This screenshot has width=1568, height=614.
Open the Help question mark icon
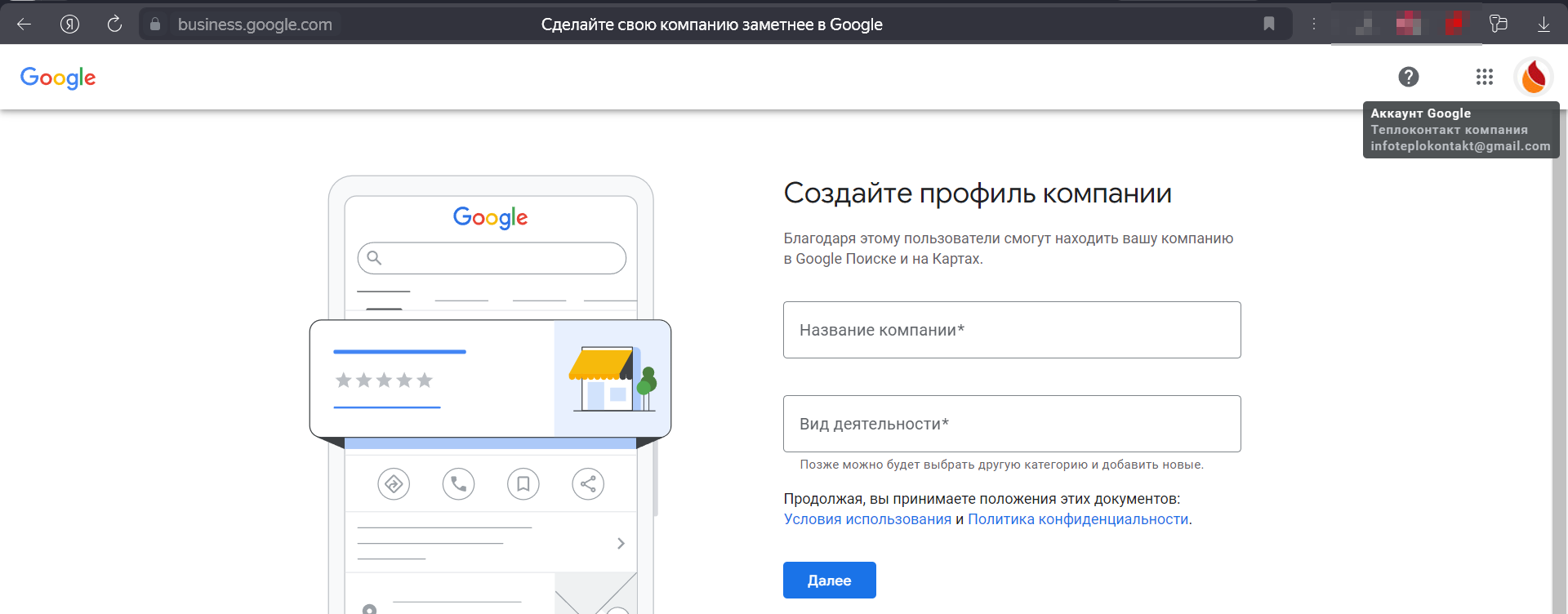click(1409, 77)
